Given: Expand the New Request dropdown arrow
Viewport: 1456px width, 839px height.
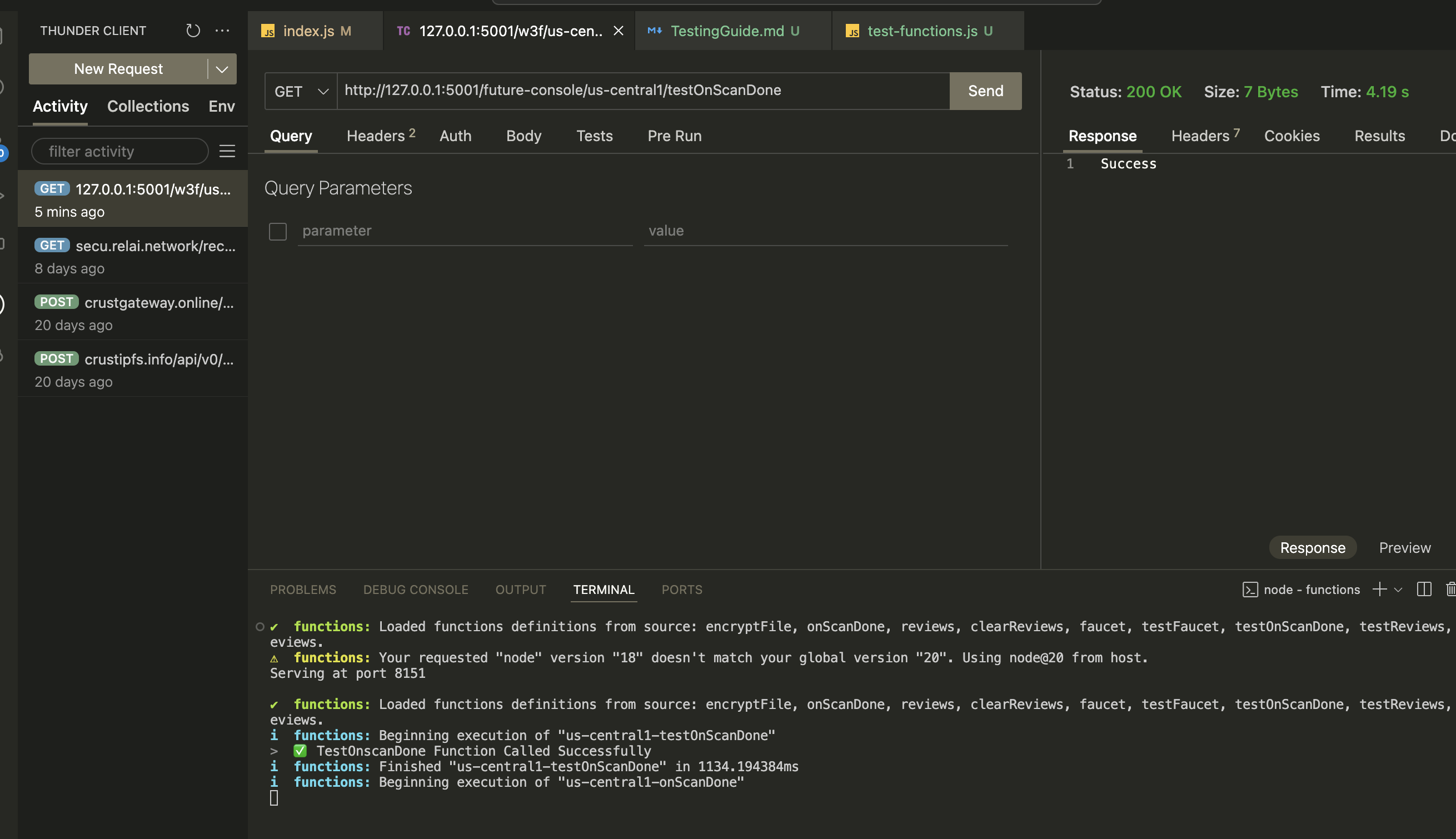Looking at the screenshot, I should [x=222, y=69].
